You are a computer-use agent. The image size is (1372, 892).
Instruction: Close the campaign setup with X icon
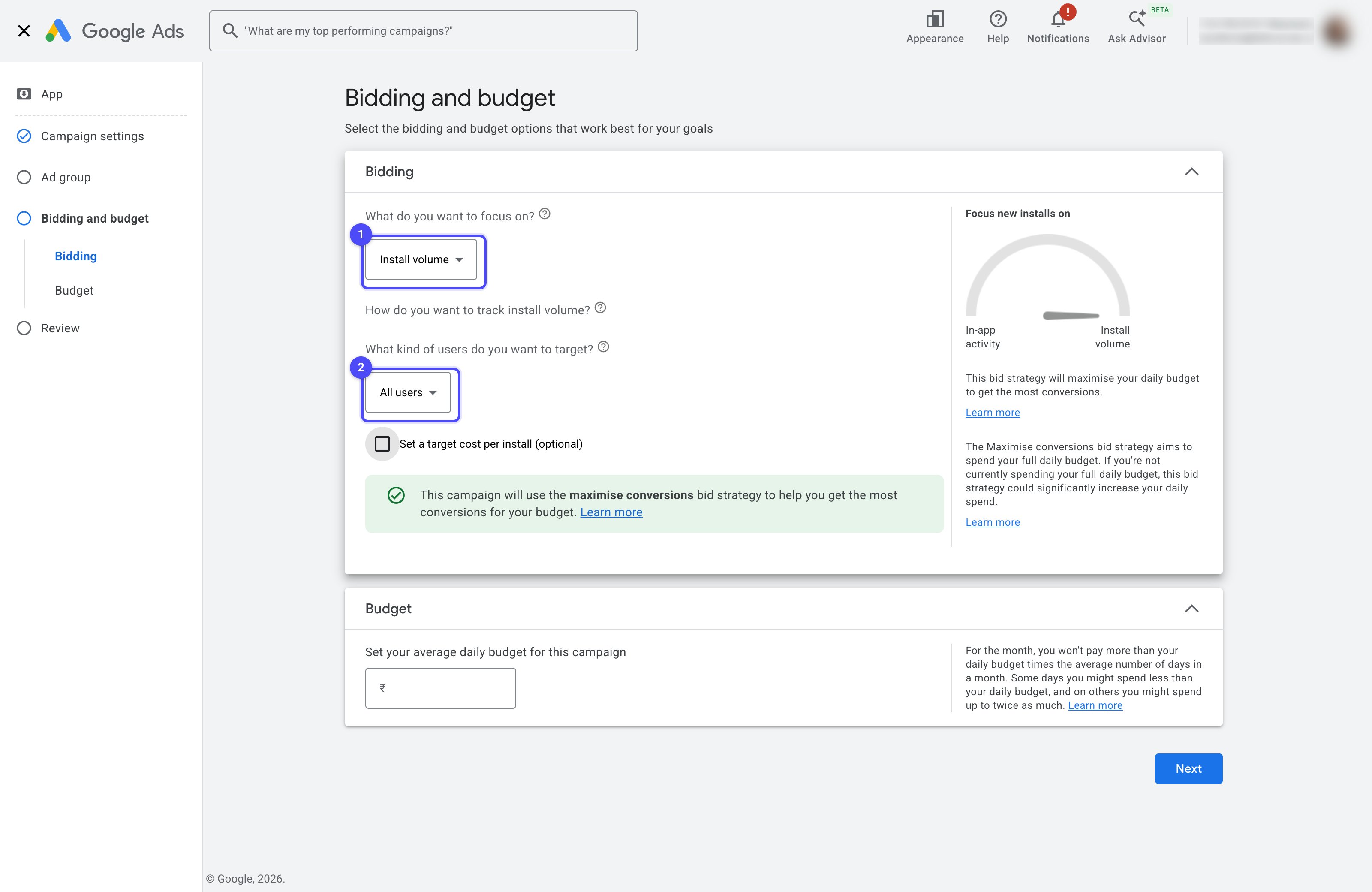24,30
